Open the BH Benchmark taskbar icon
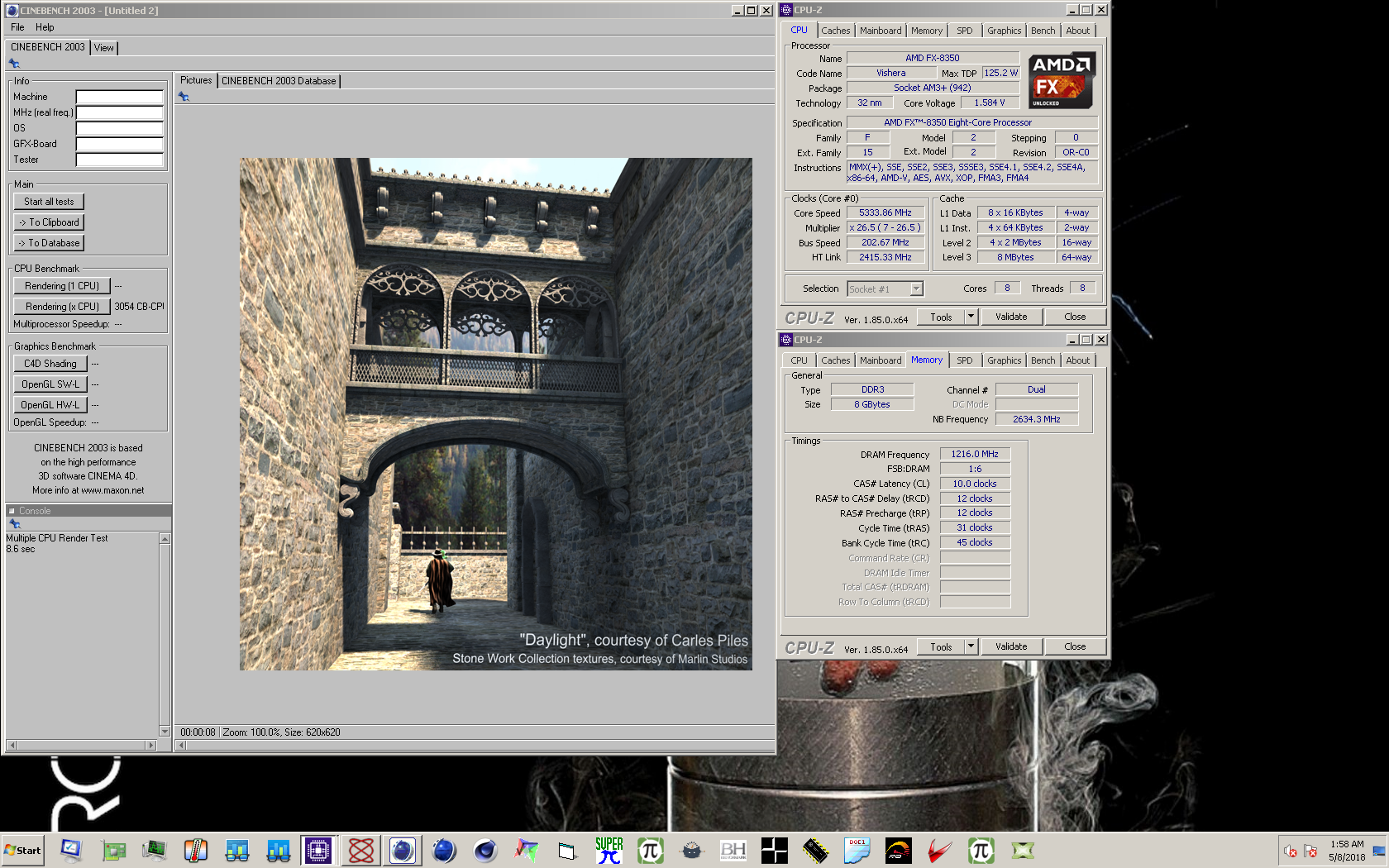The height and width of the screenshot is (868, 1389). 733,850
